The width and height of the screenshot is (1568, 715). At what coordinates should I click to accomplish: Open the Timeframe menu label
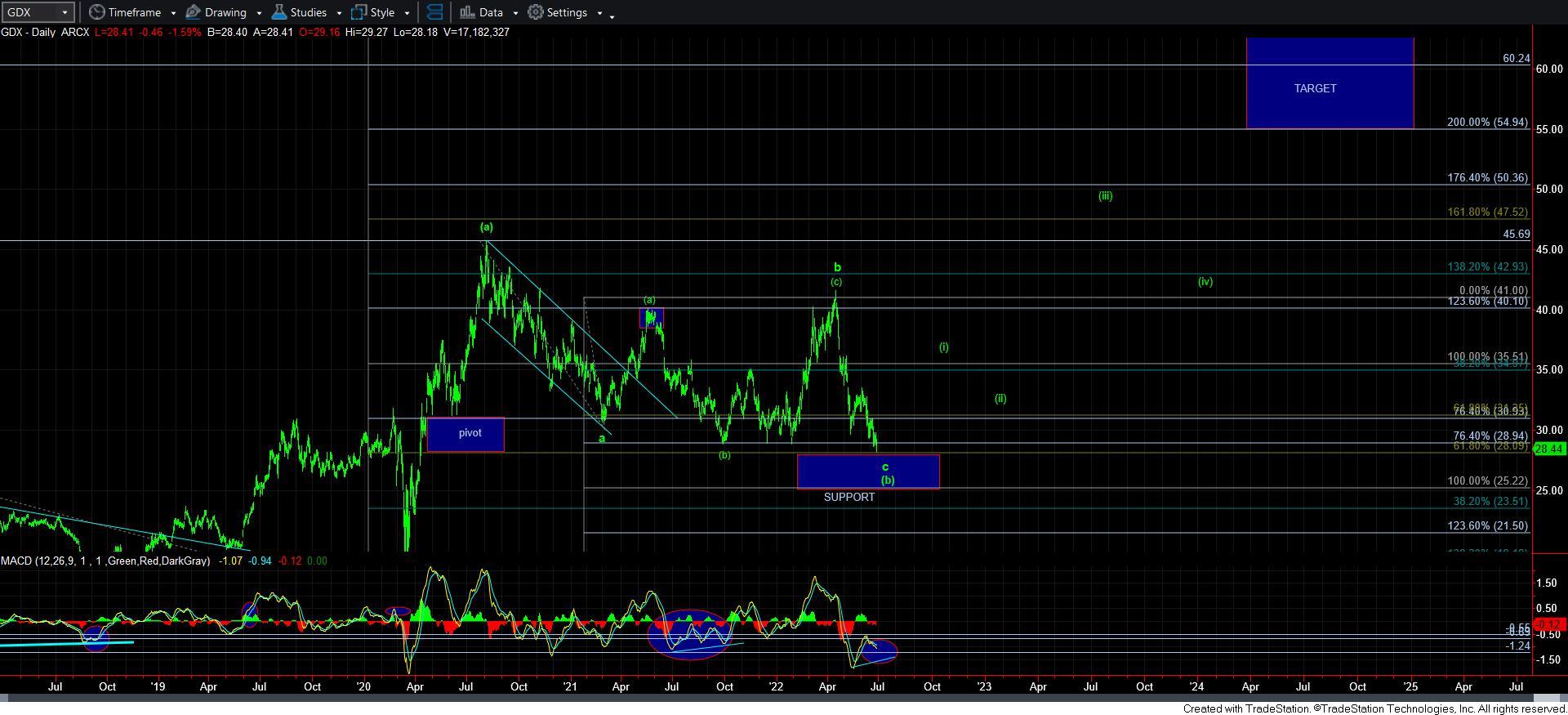[x=135, y=12]
